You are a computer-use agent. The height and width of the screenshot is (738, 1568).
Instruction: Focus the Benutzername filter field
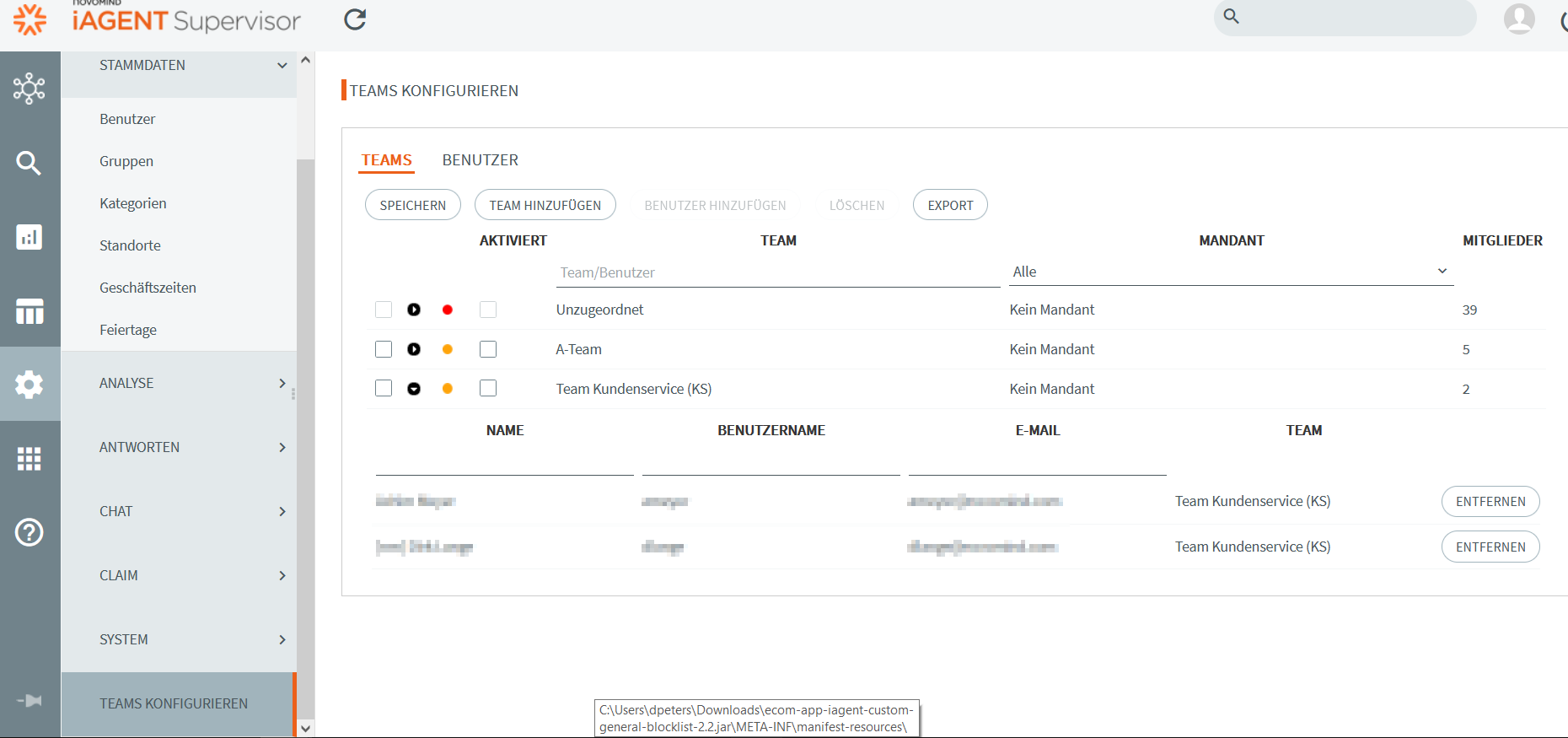pos(771,462)
